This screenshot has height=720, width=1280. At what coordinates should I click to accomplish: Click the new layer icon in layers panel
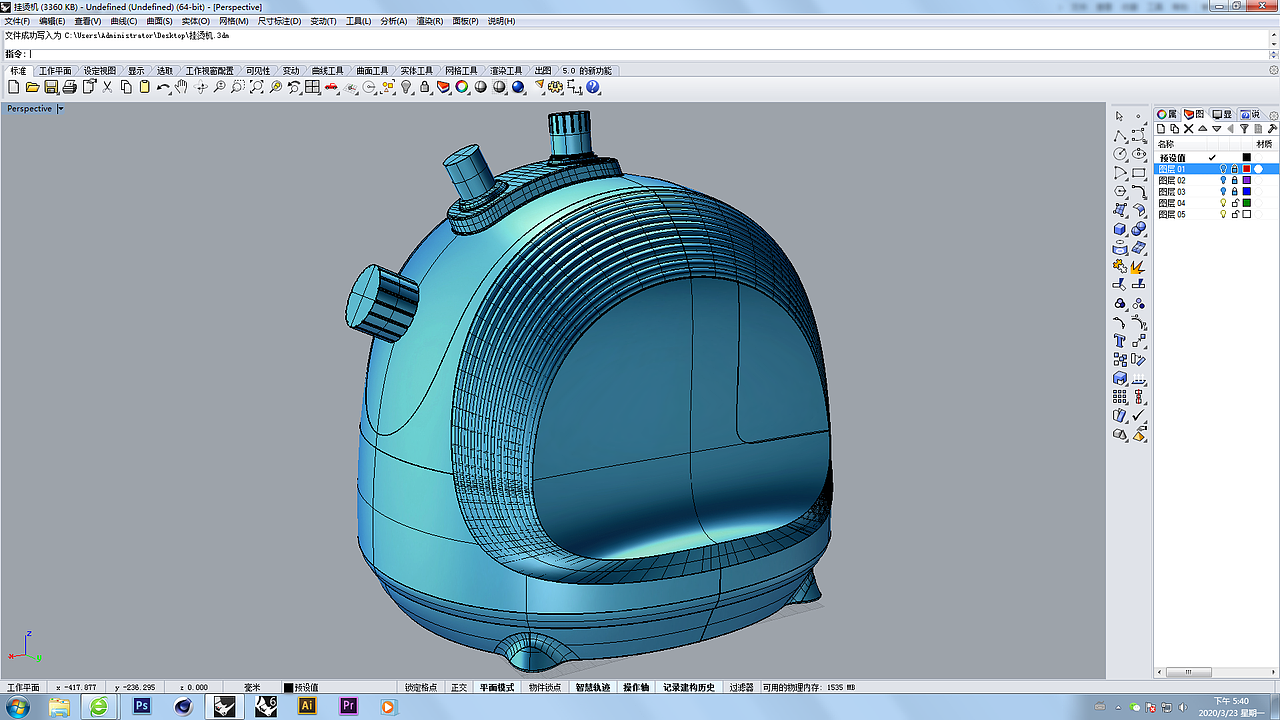click(1162, 129)
